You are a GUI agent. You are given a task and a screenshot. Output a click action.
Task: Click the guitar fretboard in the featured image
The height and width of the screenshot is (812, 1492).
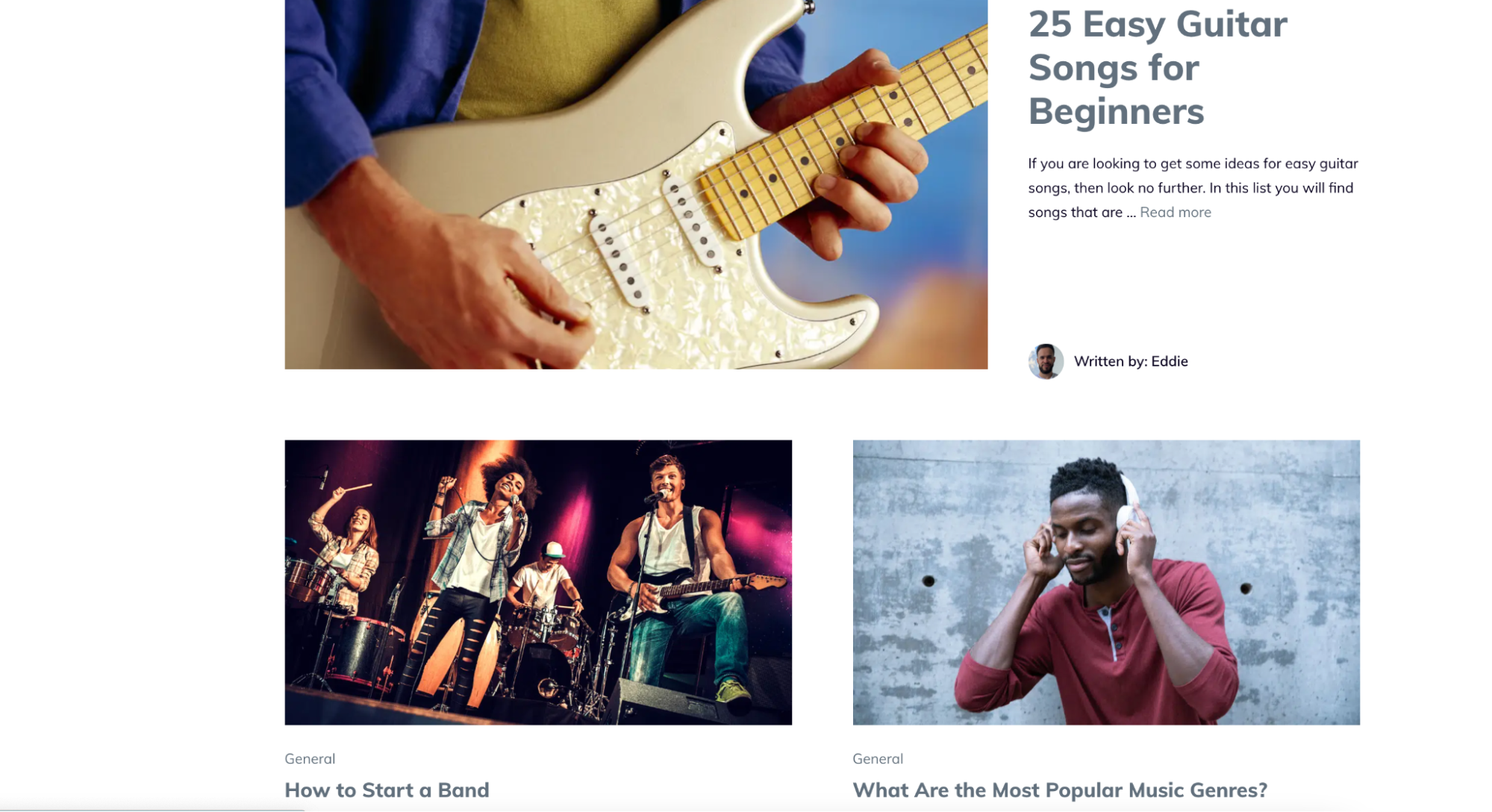pos(843,134)
